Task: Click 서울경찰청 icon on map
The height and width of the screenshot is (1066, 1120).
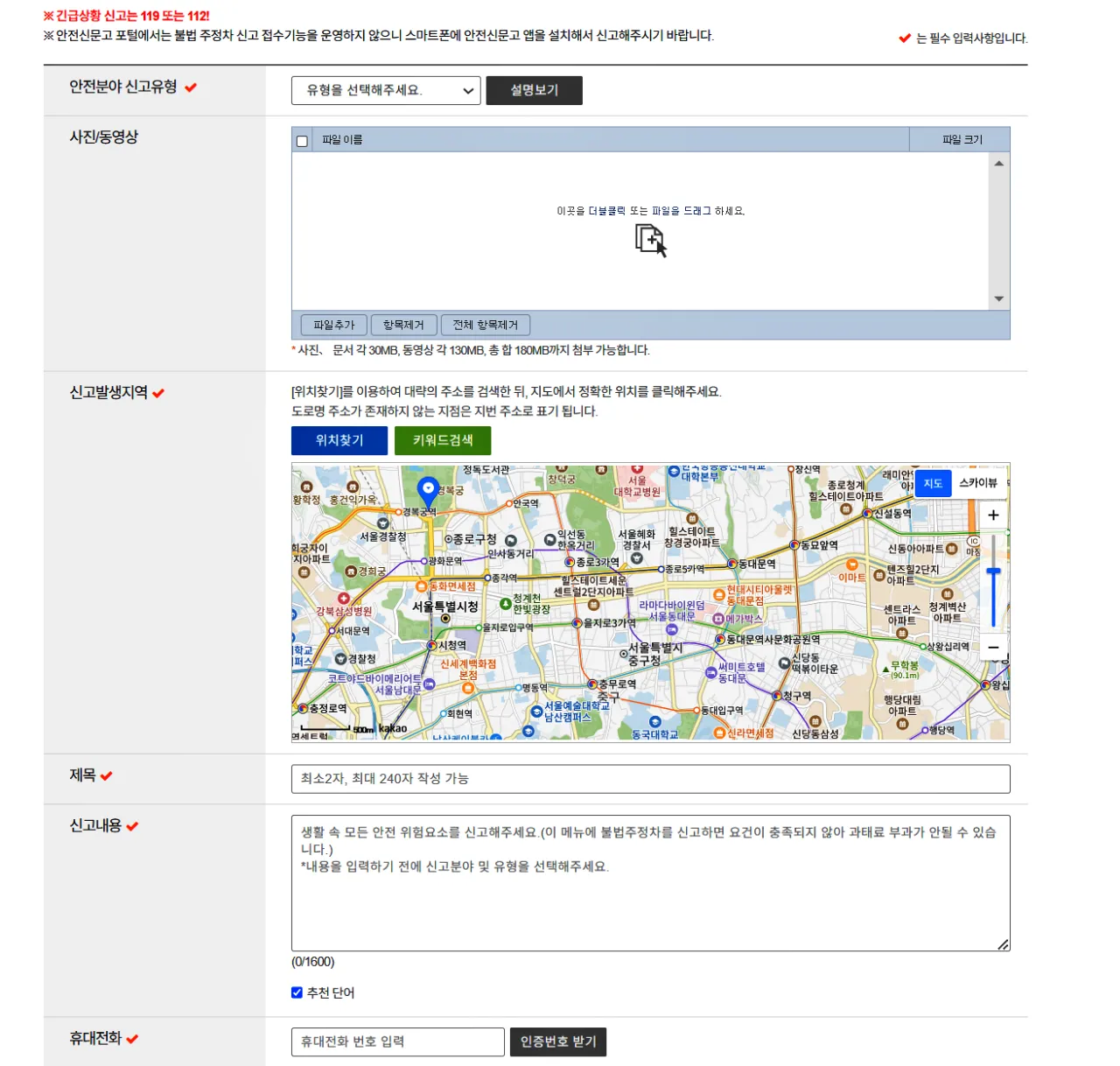Action: tap(382, 522)
